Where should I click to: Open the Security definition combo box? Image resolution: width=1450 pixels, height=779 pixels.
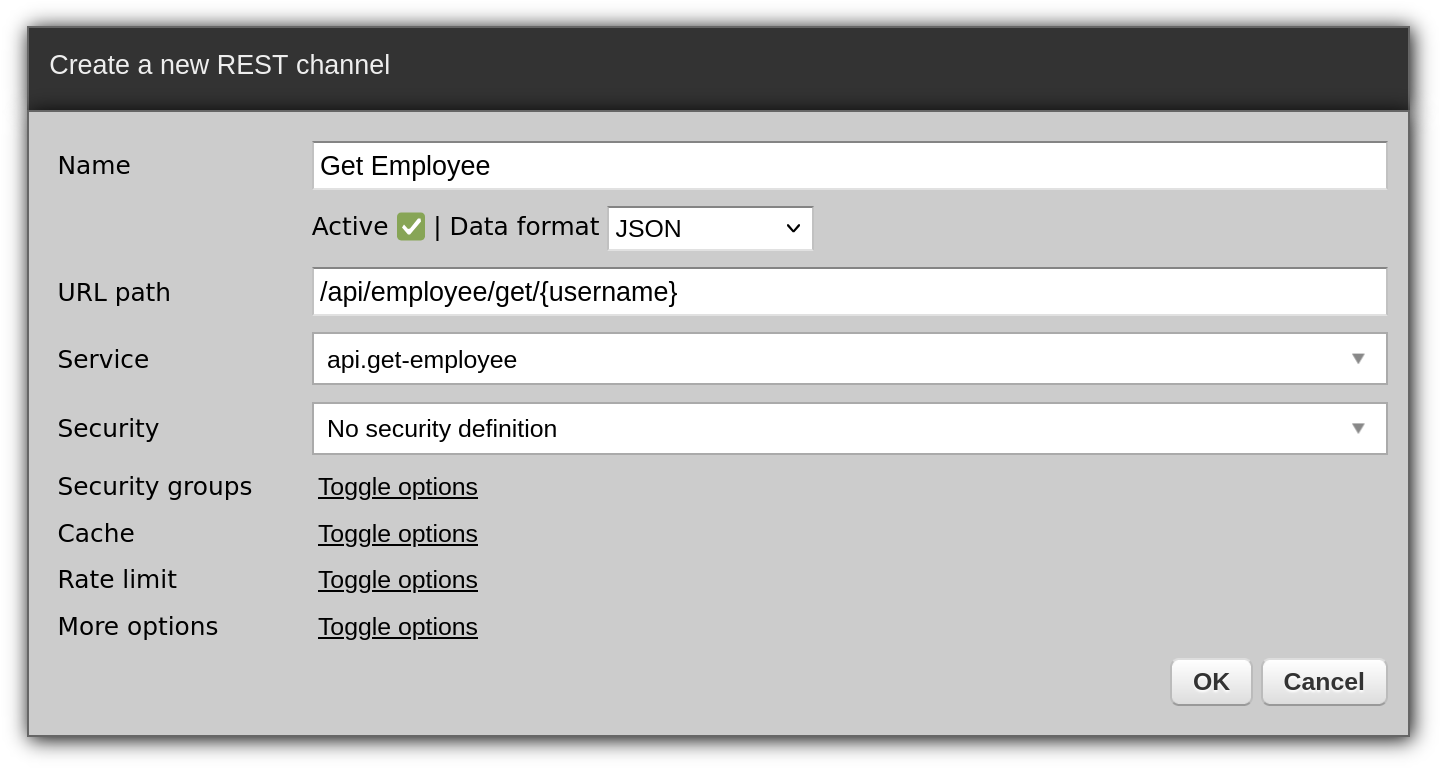pyautogui.click(x=830, y=429)
